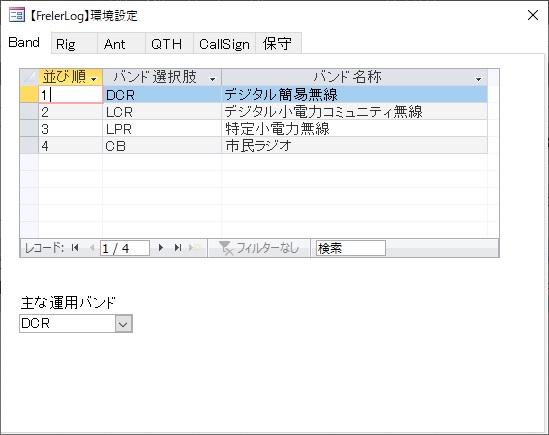Click the form icon in title bar

point(16,15)
